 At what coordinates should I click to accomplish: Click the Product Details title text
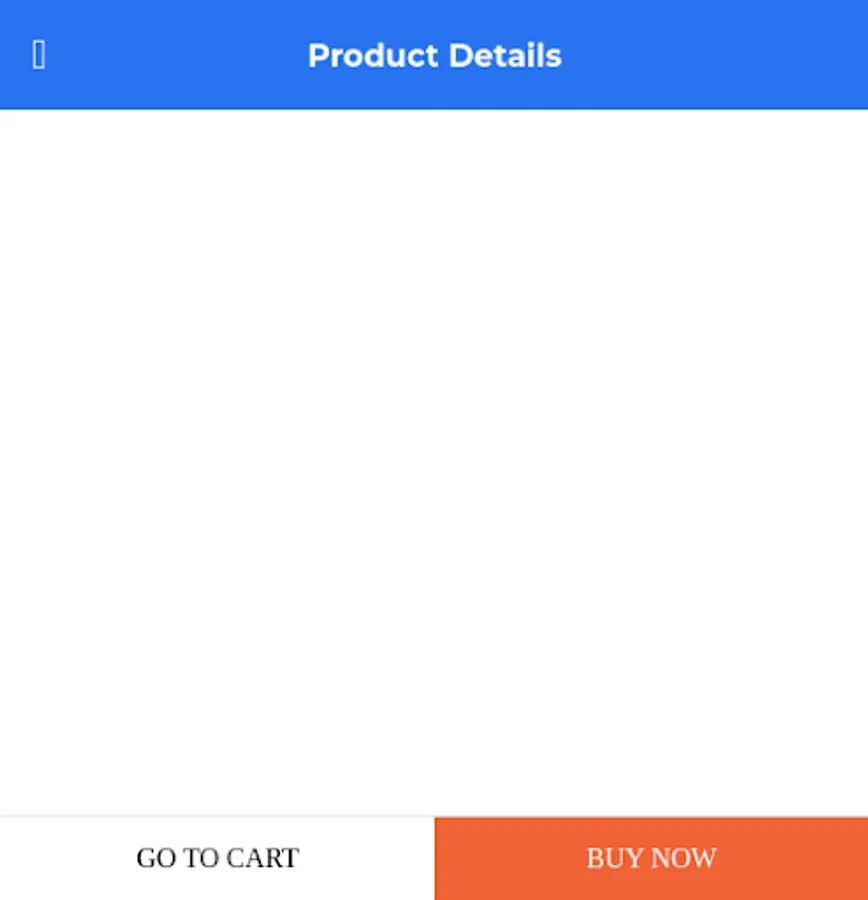434,55
